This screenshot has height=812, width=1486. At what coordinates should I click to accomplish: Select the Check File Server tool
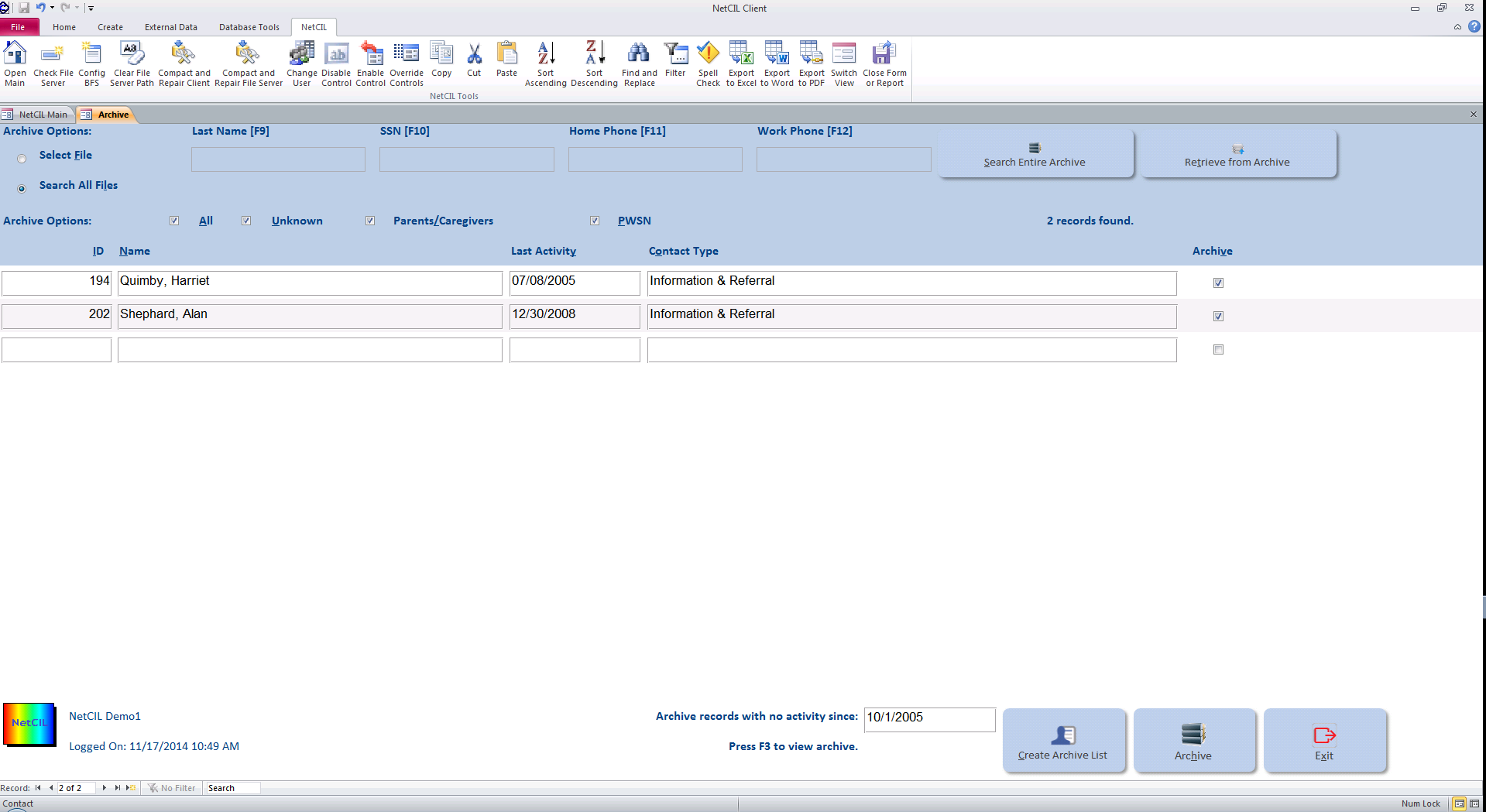(x=53, y=63)
